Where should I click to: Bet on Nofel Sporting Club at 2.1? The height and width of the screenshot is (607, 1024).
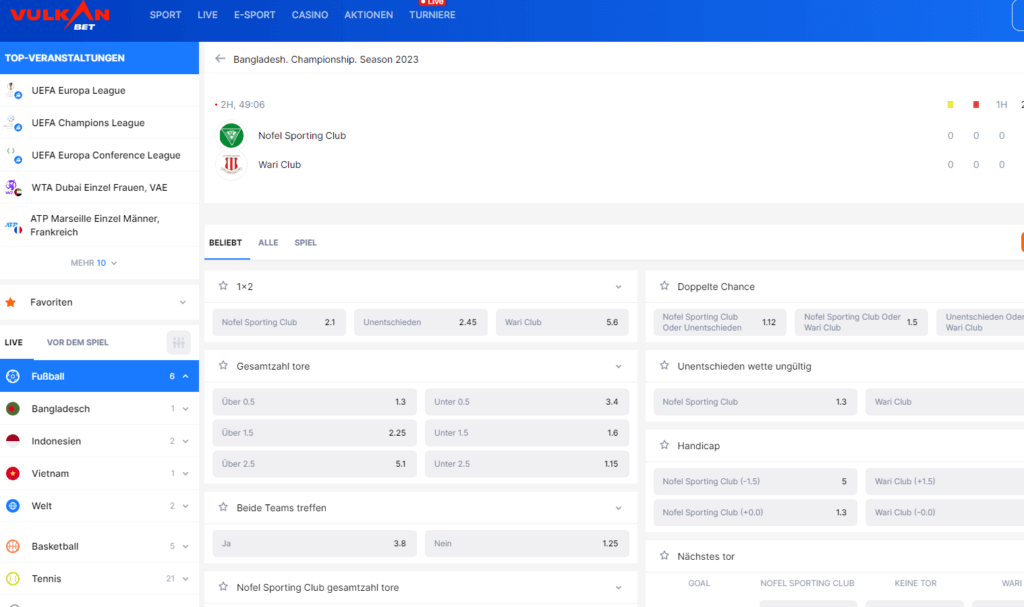click(x=279, y=322)
